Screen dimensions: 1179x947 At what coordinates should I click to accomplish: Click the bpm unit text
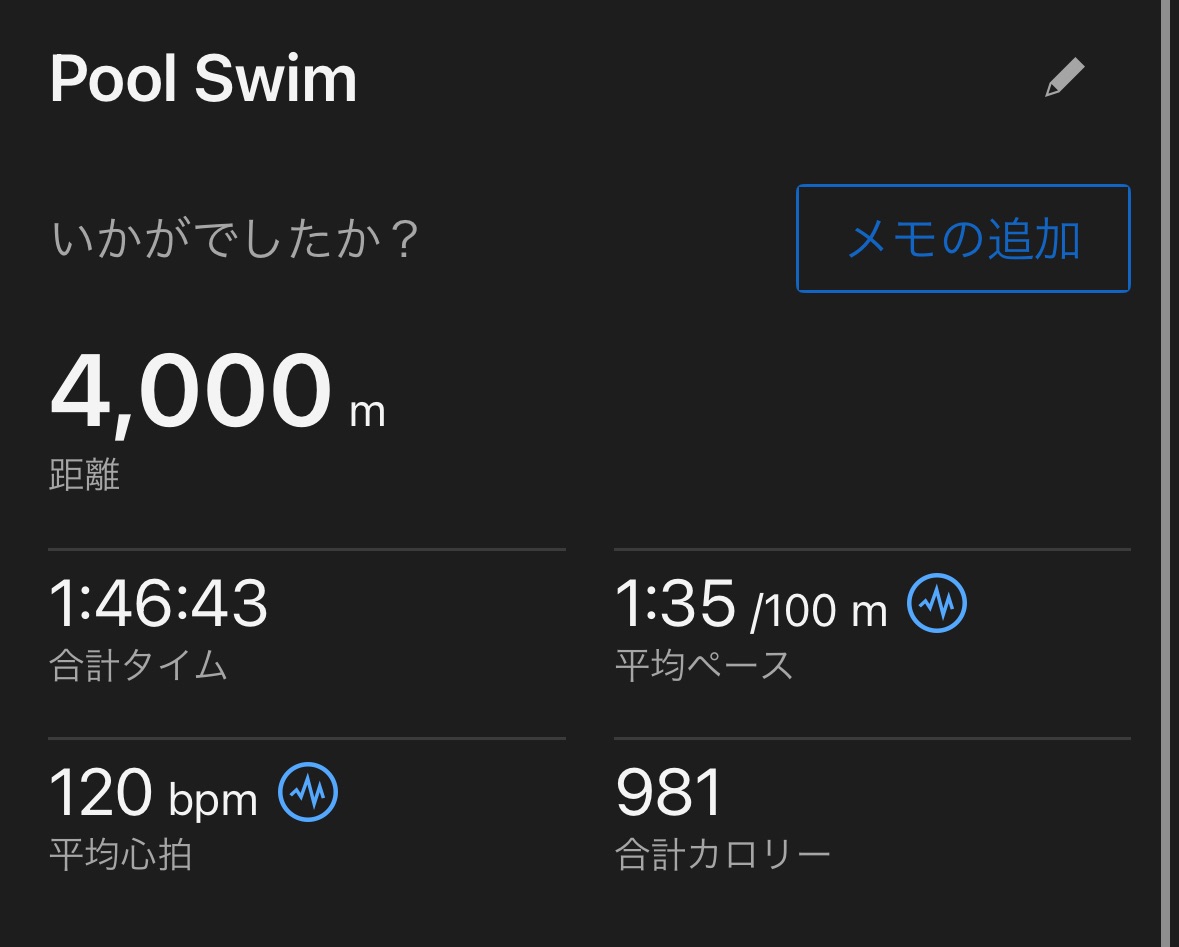[213, 800]
